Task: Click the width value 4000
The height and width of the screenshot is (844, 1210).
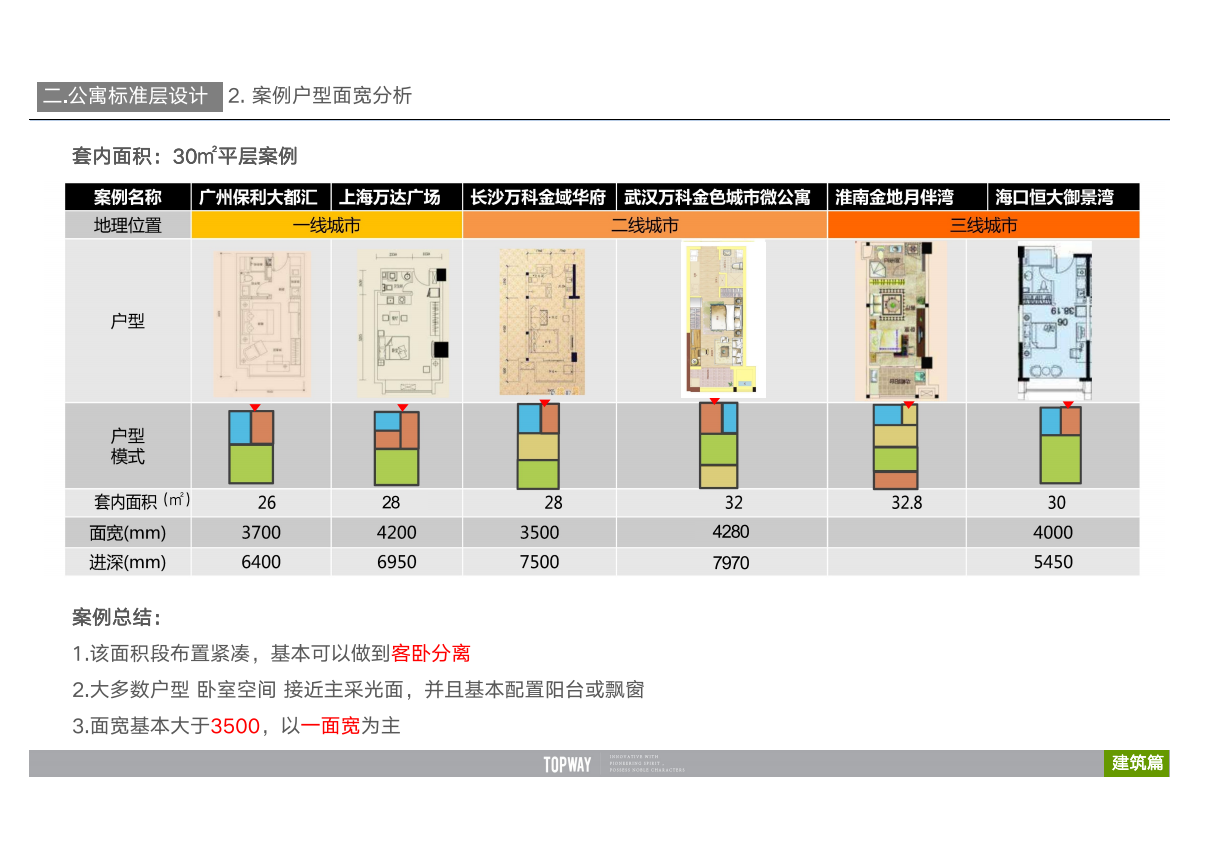Action: click(1053, 532)
